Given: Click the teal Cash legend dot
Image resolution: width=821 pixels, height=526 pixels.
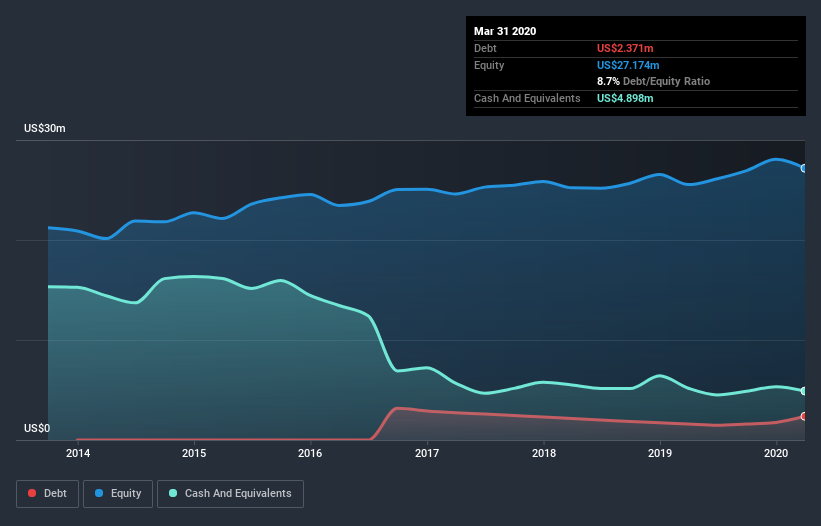Looking at the screenshot, I should point(173,493).
